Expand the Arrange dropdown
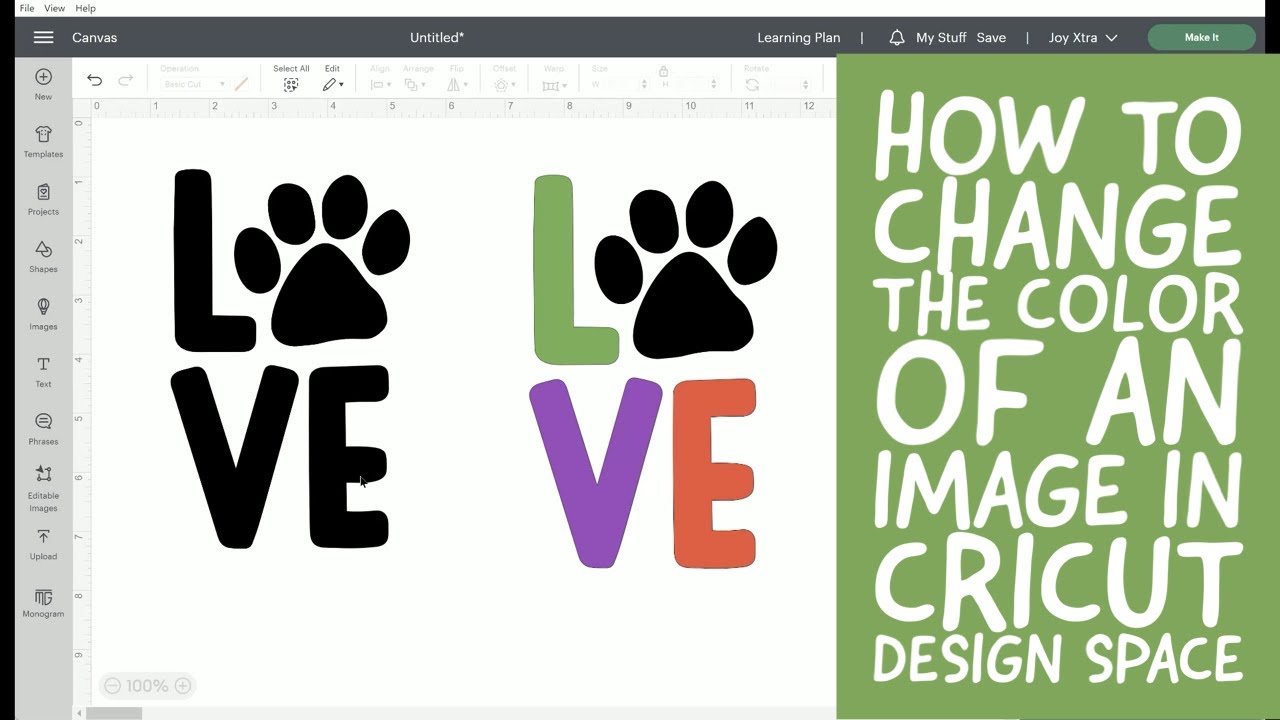This screenshot has width=1280, height=720. point(417,85)
